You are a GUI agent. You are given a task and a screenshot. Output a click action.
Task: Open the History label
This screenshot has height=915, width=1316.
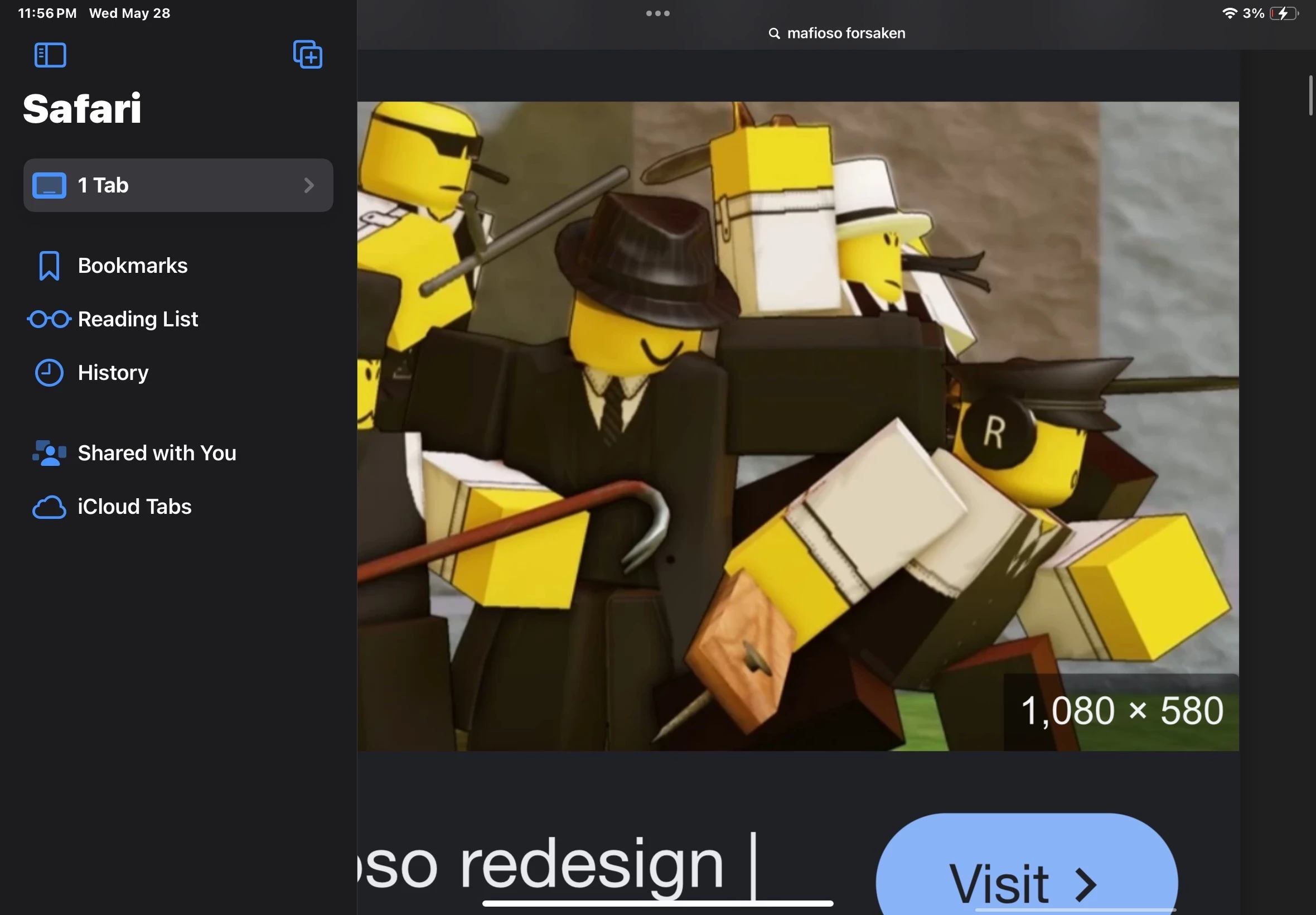[113, 373]
